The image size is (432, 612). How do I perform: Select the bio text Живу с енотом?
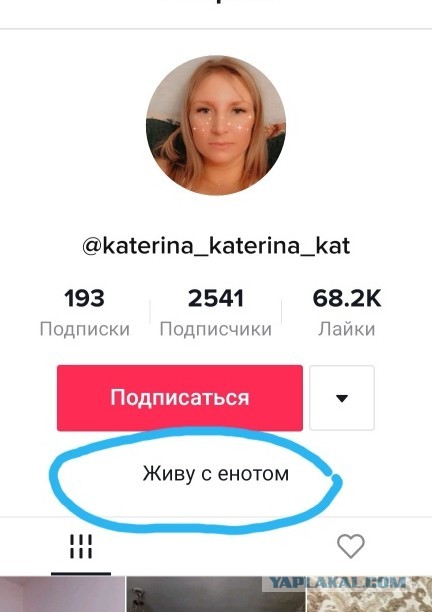(x=216, y=474)
